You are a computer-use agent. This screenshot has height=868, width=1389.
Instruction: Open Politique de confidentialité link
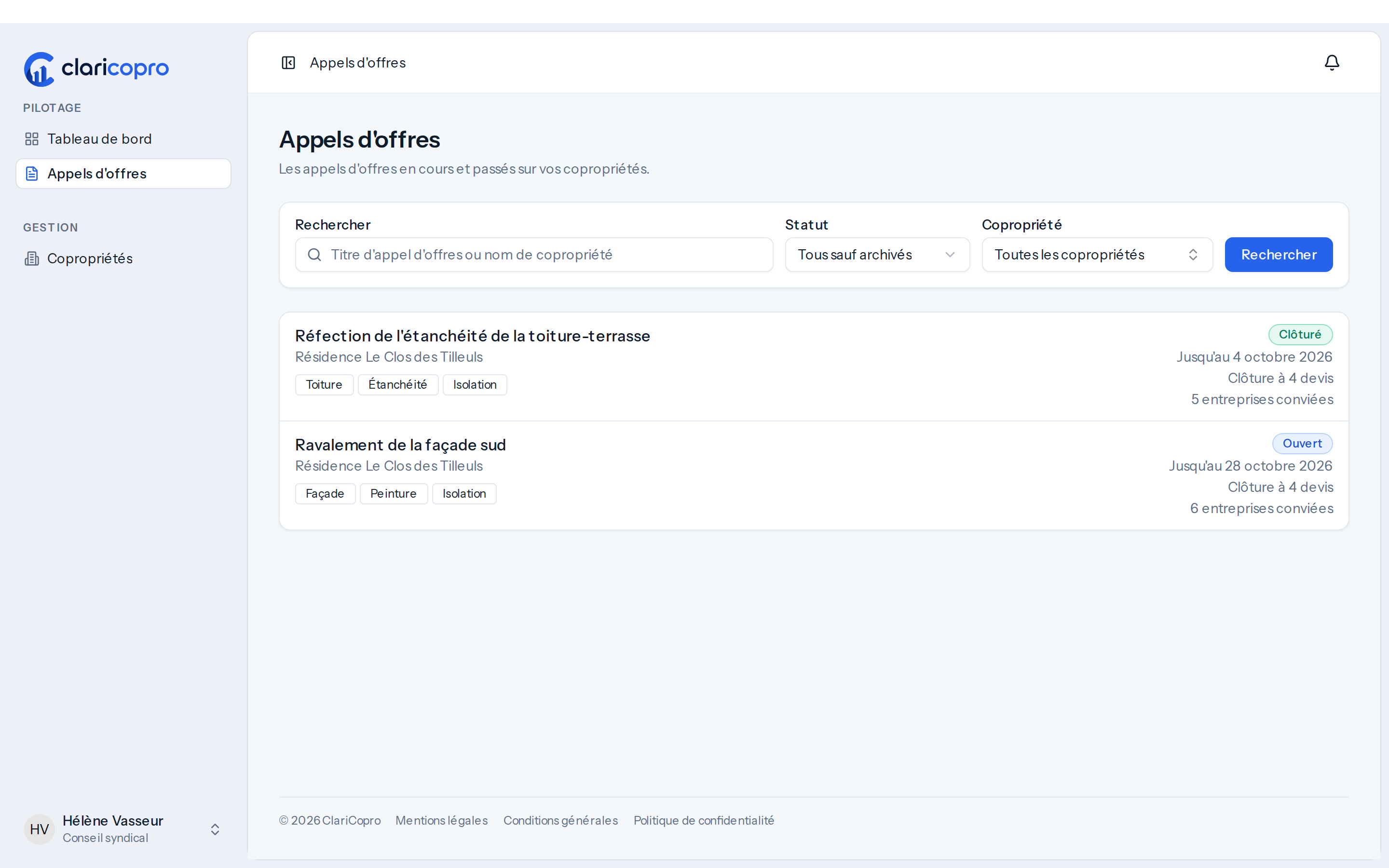(704, 820)
